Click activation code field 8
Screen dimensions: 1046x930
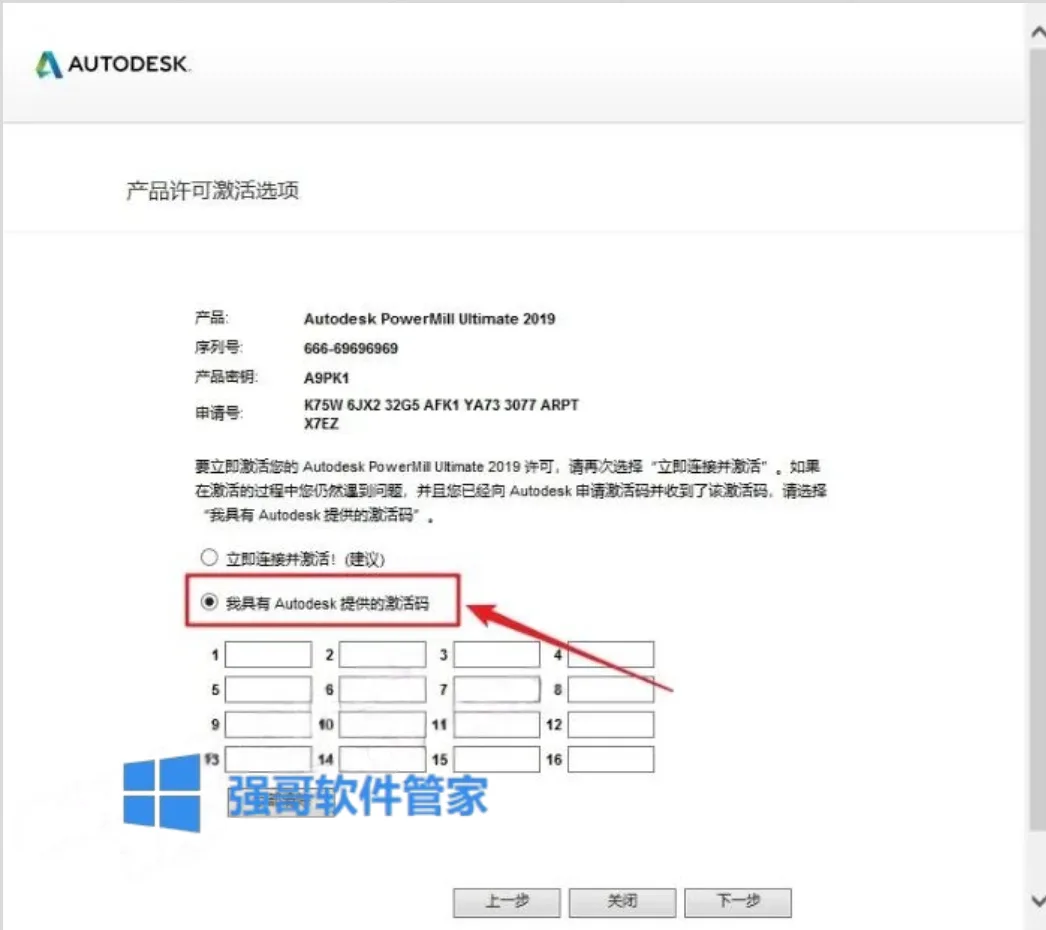click(x=611, y=689)
